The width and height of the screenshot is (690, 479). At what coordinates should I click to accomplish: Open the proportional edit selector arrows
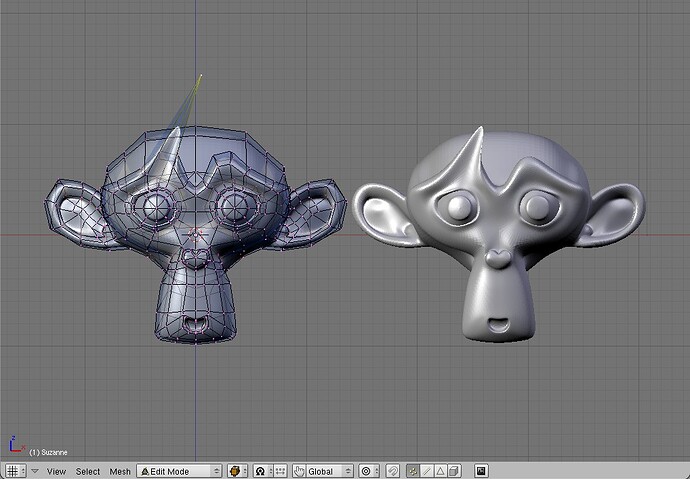tap(377, 471)
